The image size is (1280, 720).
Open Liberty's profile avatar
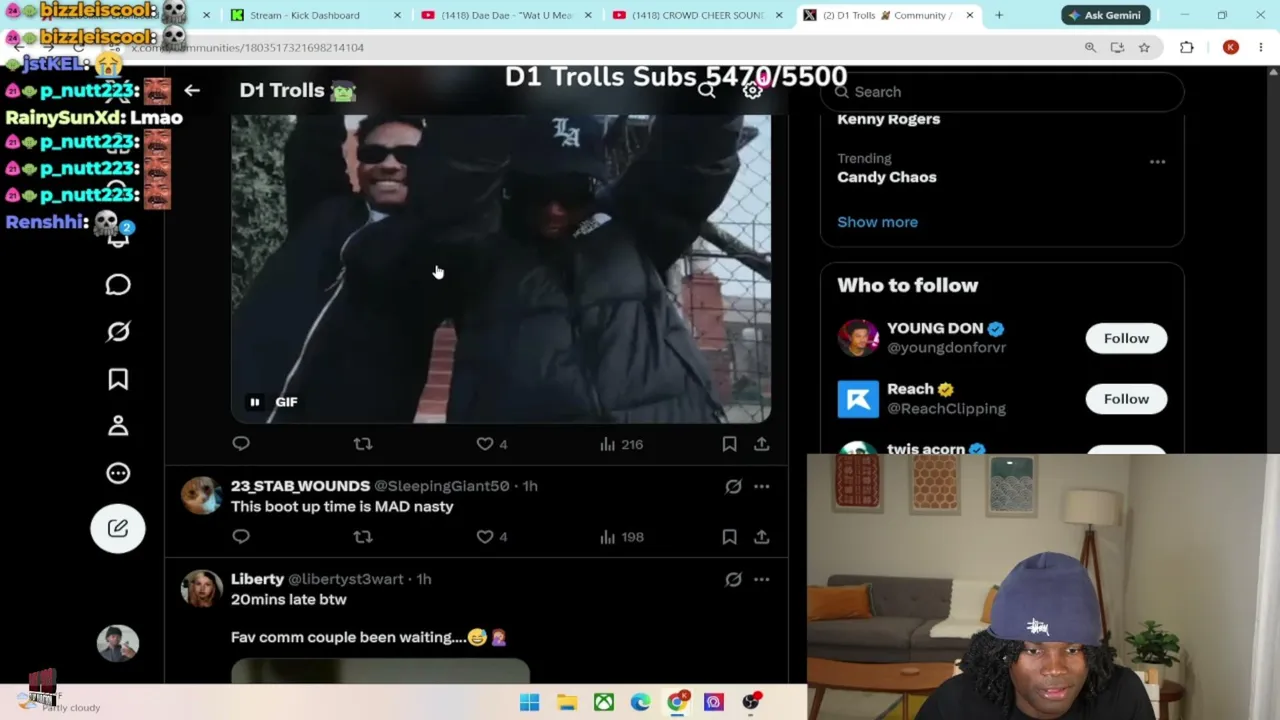click(x=201, y=589)
